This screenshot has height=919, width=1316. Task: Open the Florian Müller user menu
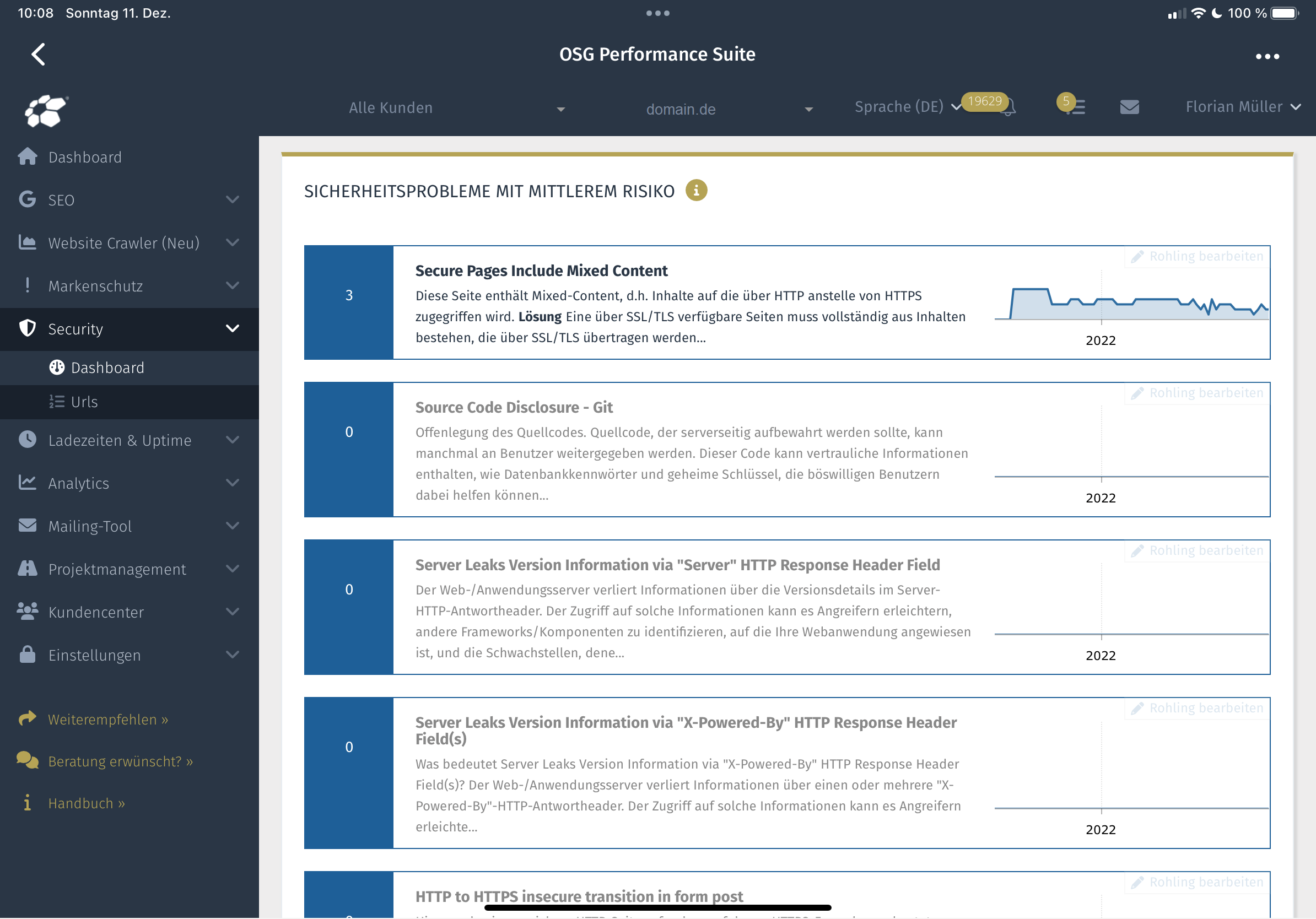(1243, 106)
